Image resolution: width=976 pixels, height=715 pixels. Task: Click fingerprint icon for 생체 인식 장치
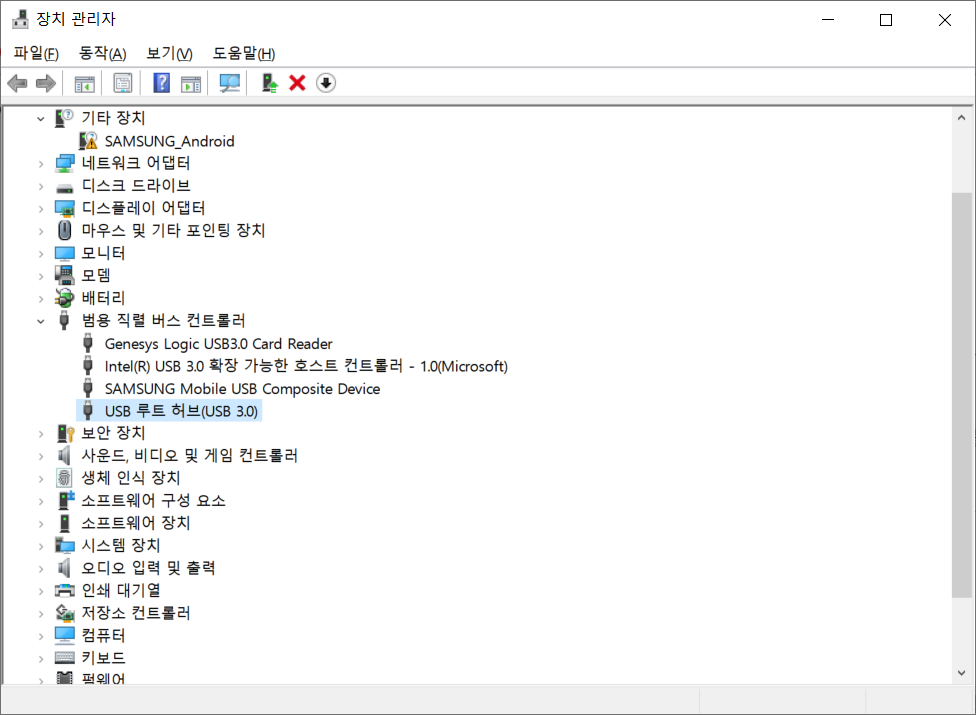(x=64, y=478)
